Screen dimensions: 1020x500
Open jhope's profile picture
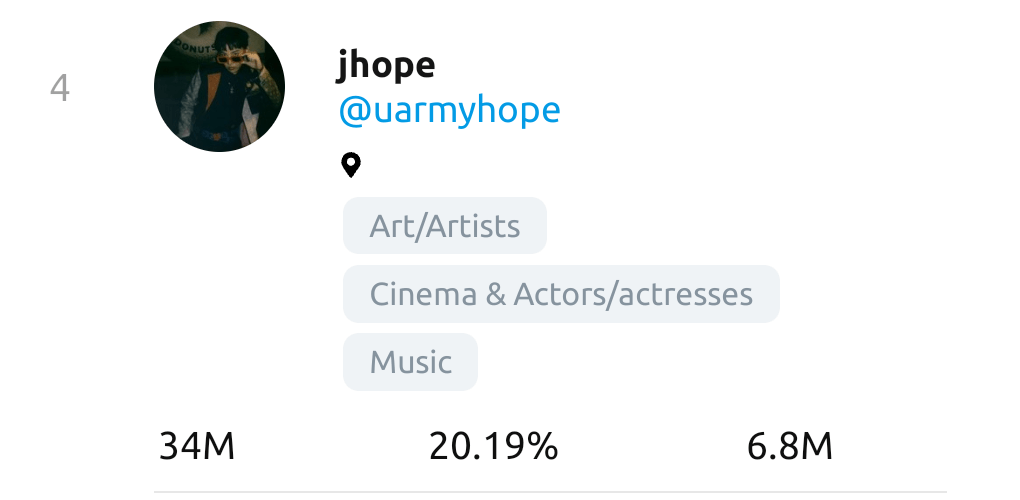click(219, 87)
